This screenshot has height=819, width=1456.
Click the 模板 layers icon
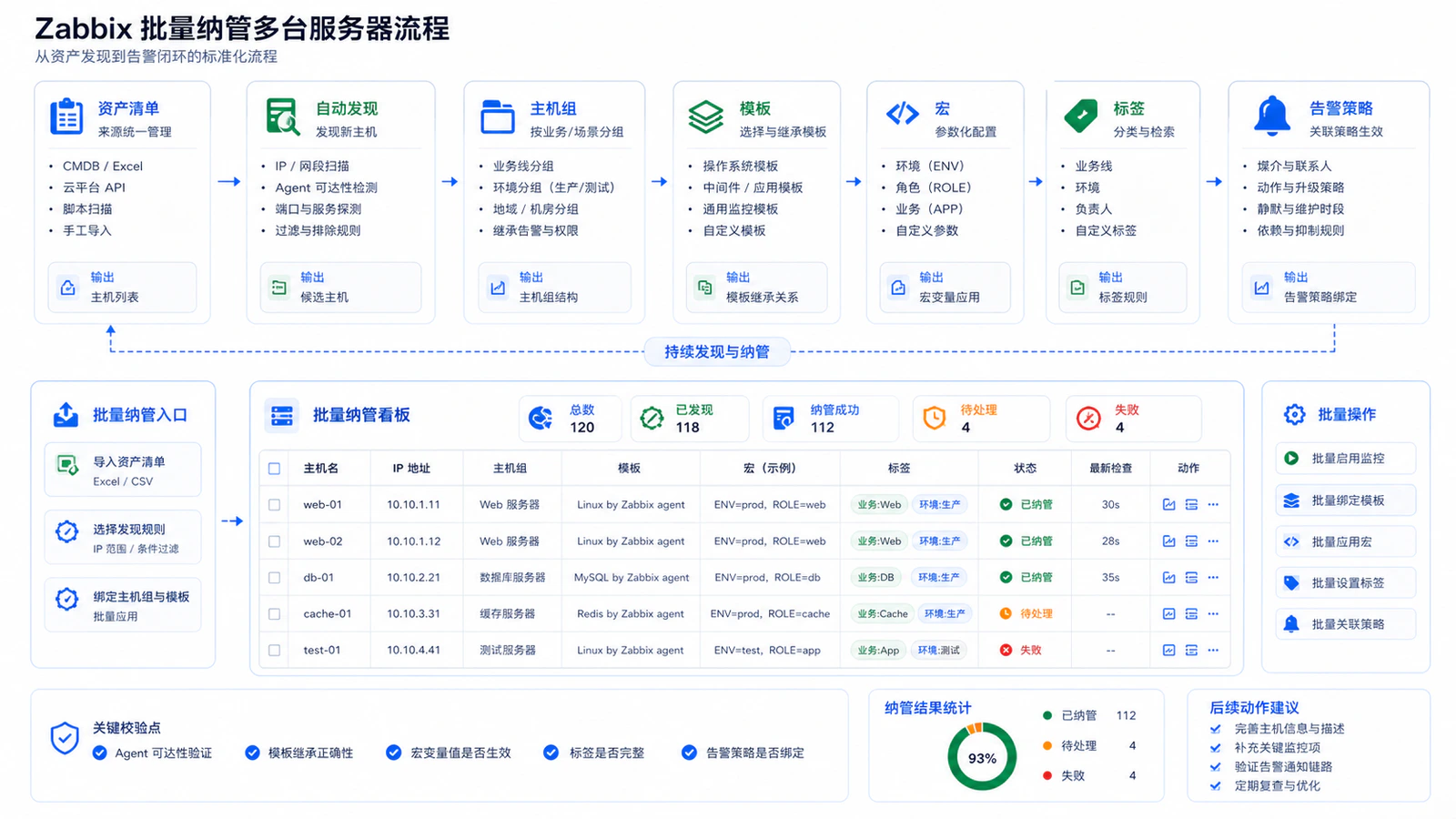[x=706, y=116]
